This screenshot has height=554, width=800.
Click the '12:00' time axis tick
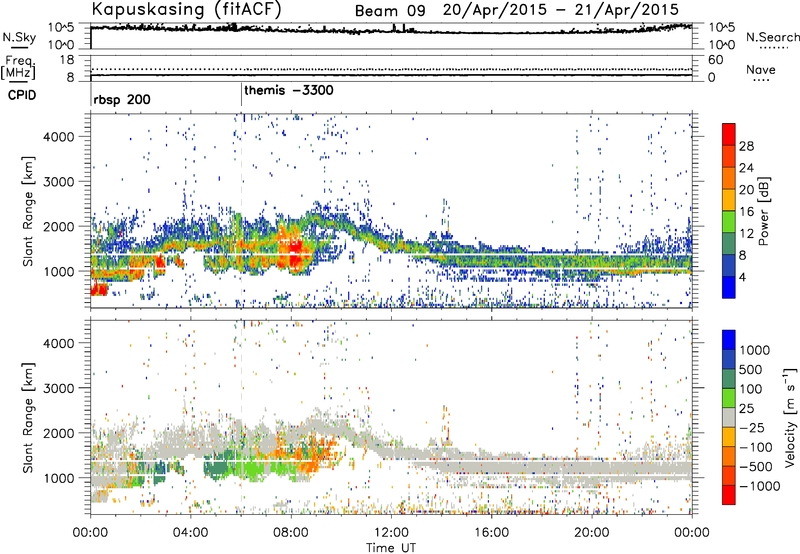point(391,533)
